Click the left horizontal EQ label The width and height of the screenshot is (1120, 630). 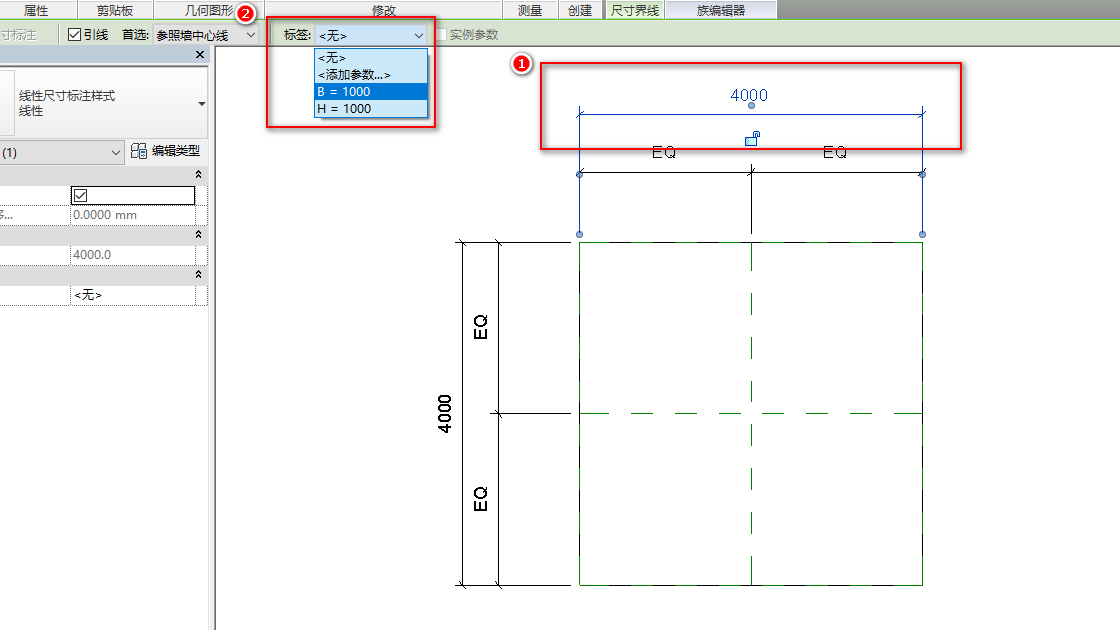664,152
